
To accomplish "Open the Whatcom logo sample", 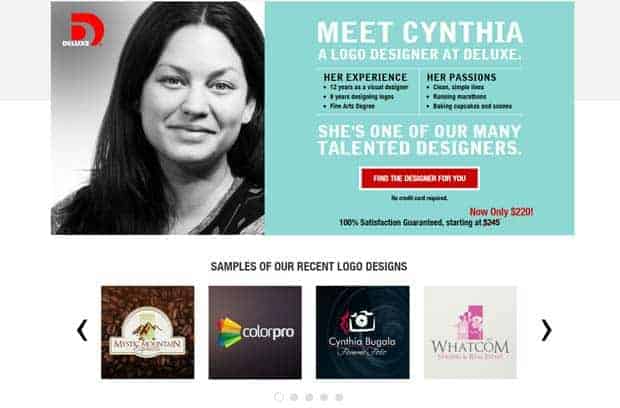I will pyautogui.click(x=470, y=332).
